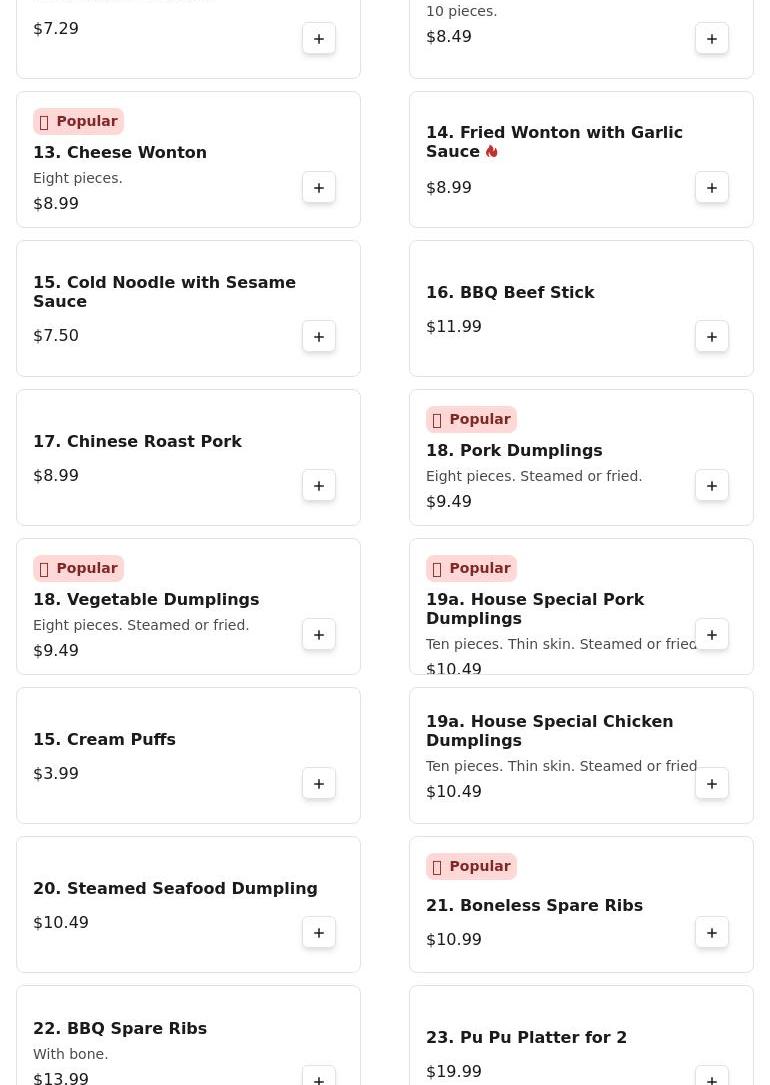Click Popular badge on Cheese Wonton
The width and height of the screenshot is (770, 1085).
(78, 121)
